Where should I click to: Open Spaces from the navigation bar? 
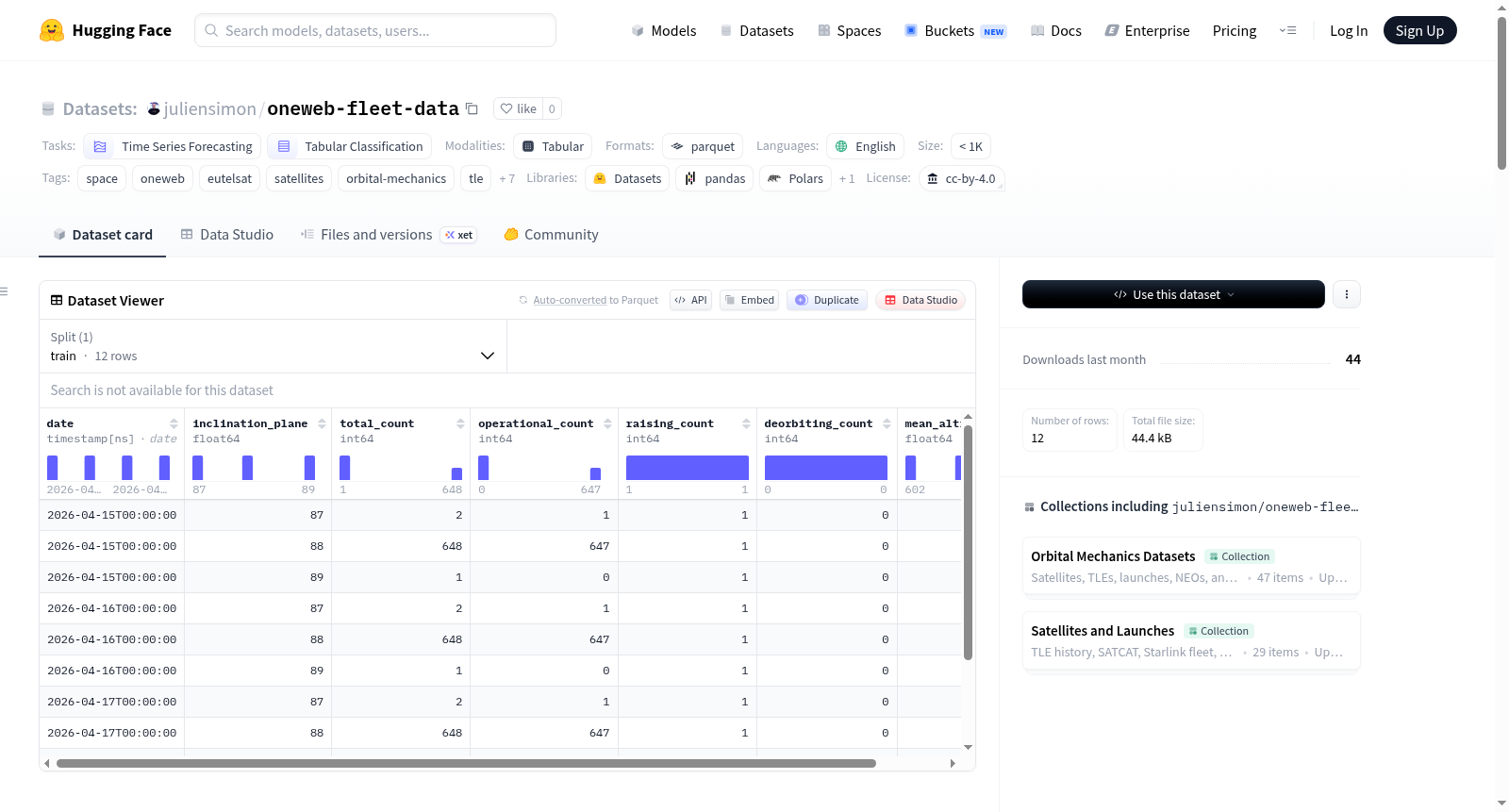tap(849, 30)
